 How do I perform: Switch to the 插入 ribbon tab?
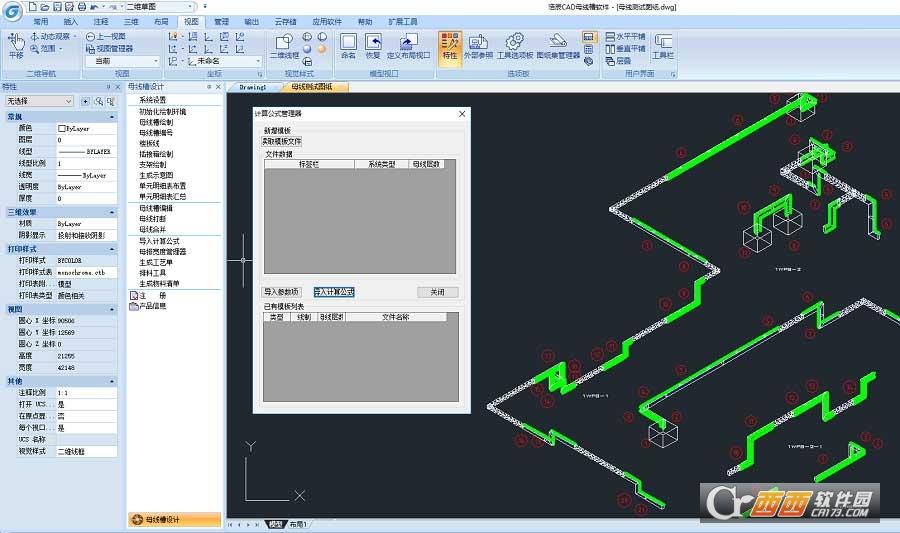[71, 22]
